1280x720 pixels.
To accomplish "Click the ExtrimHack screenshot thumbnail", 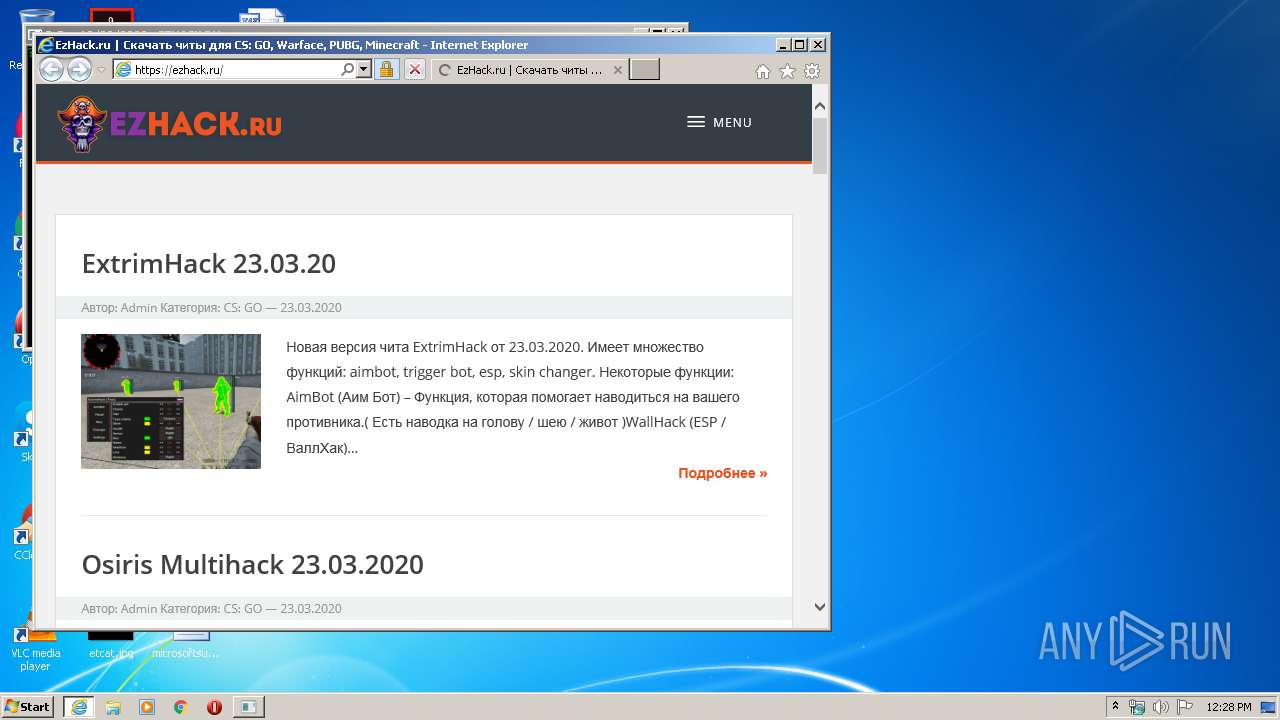I will [x=171, y=401].
